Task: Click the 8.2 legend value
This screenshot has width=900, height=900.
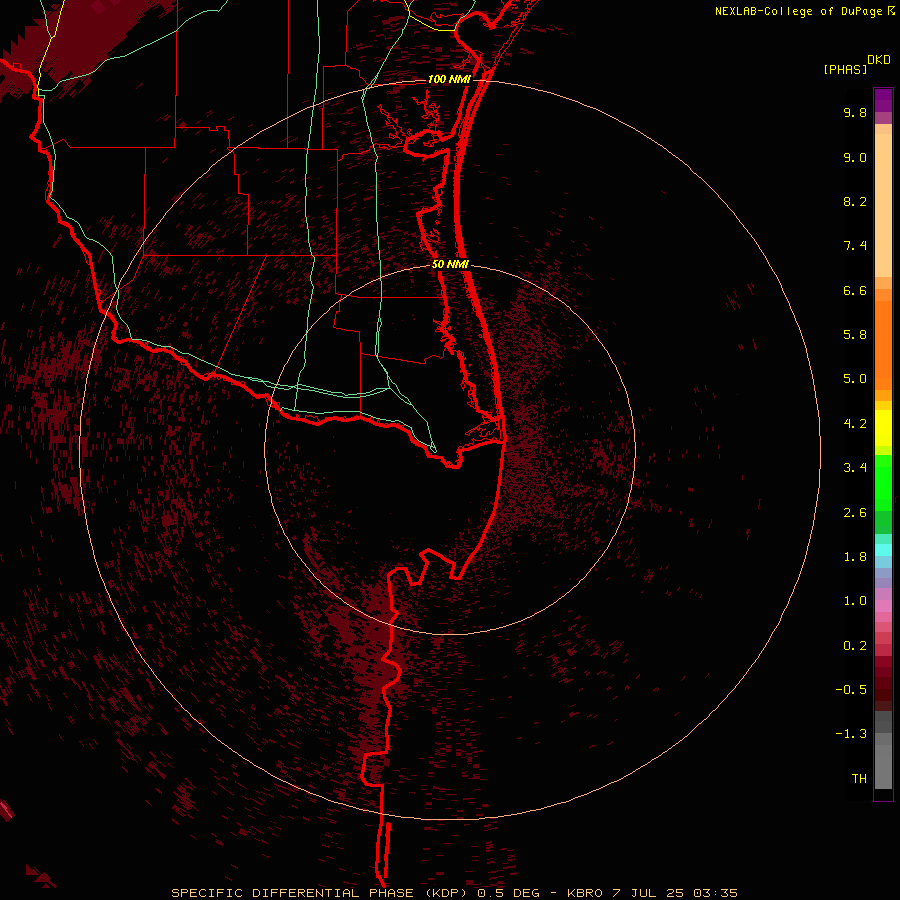Action: click(x=855, y=201)
